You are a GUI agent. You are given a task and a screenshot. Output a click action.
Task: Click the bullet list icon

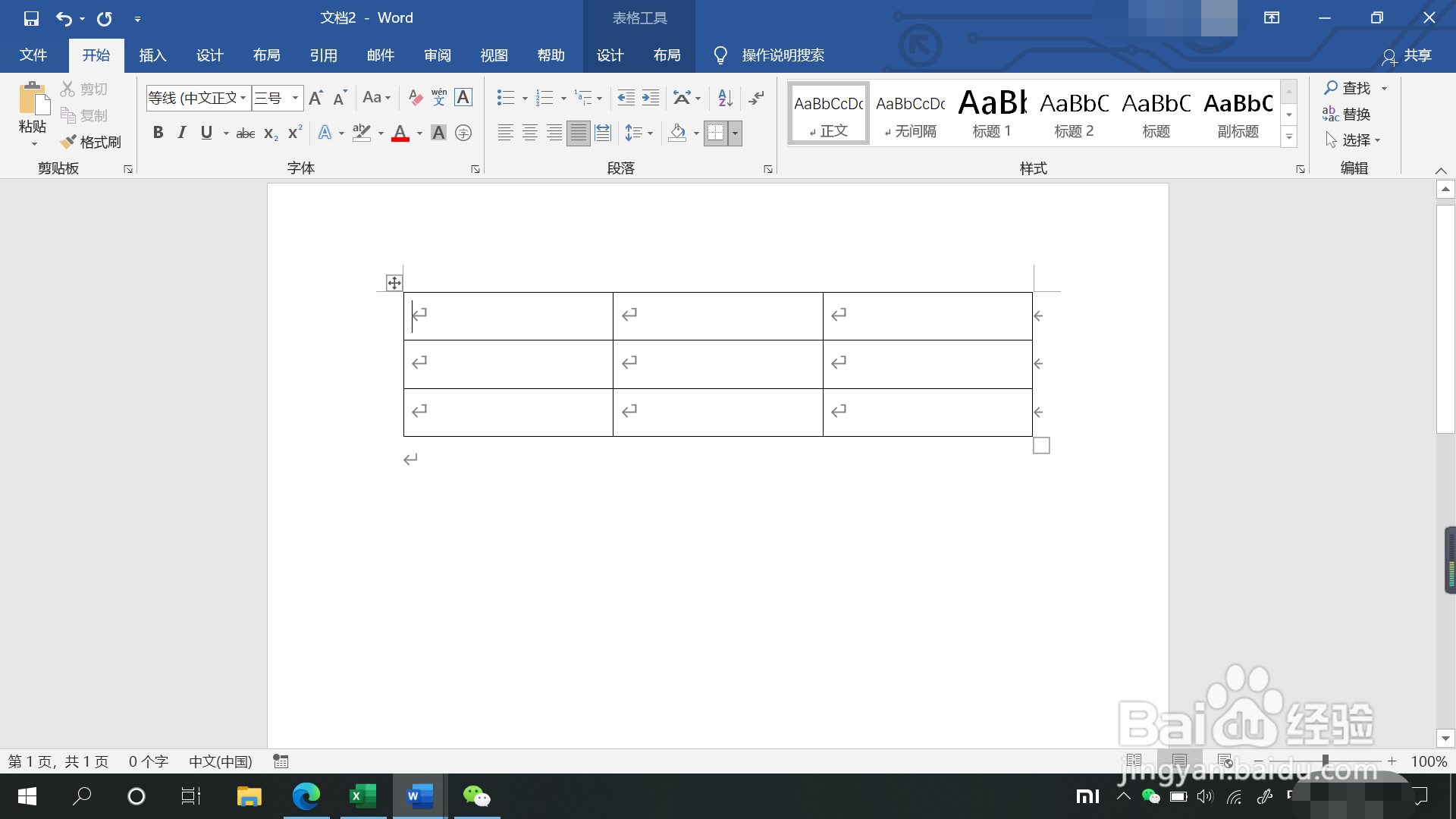pyautogui.click(x=505, y=98)
